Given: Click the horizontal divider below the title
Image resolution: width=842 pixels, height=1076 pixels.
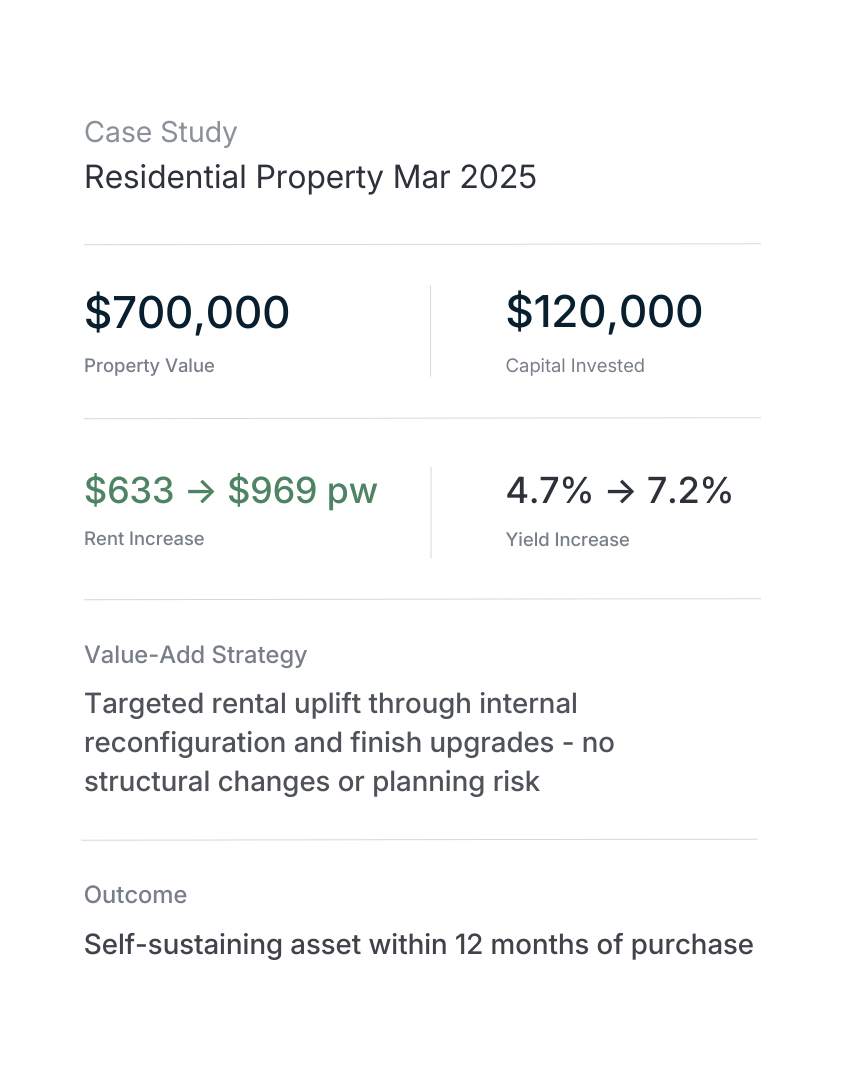Looking at the screenshot, I should point(421,244).
